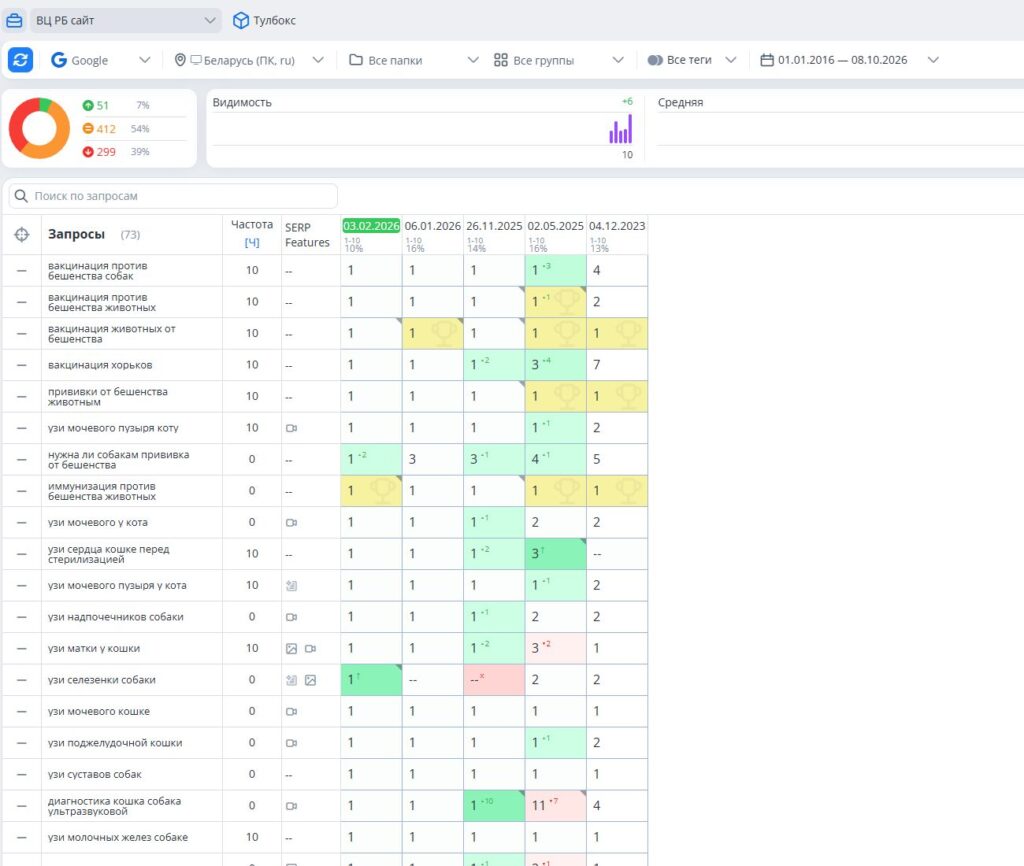
Task: Select the 06.01.2026 date column header
Action: [432, 226]
